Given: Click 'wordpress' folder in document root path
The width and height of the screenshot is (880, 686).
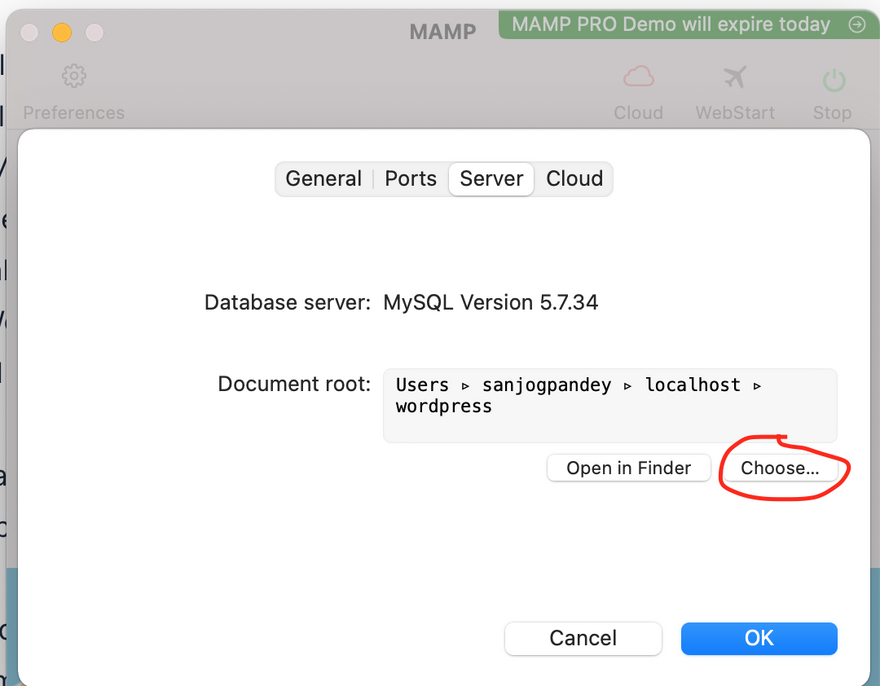Looking at the screenshot, I should [444, 407].
